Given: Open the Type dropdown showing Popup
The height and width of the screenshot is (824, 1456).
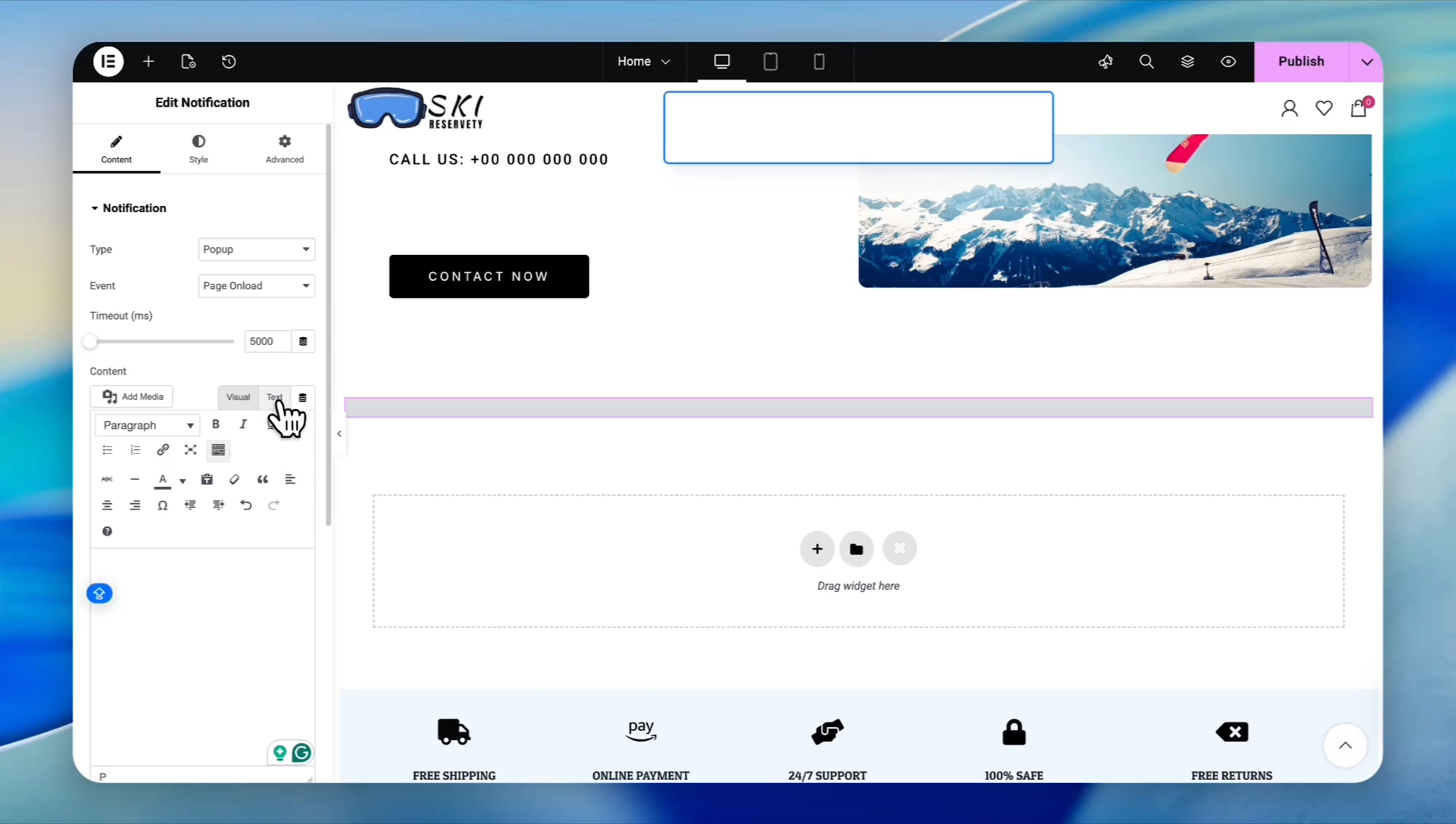Looking at the screenshot, I should point(256,249).
